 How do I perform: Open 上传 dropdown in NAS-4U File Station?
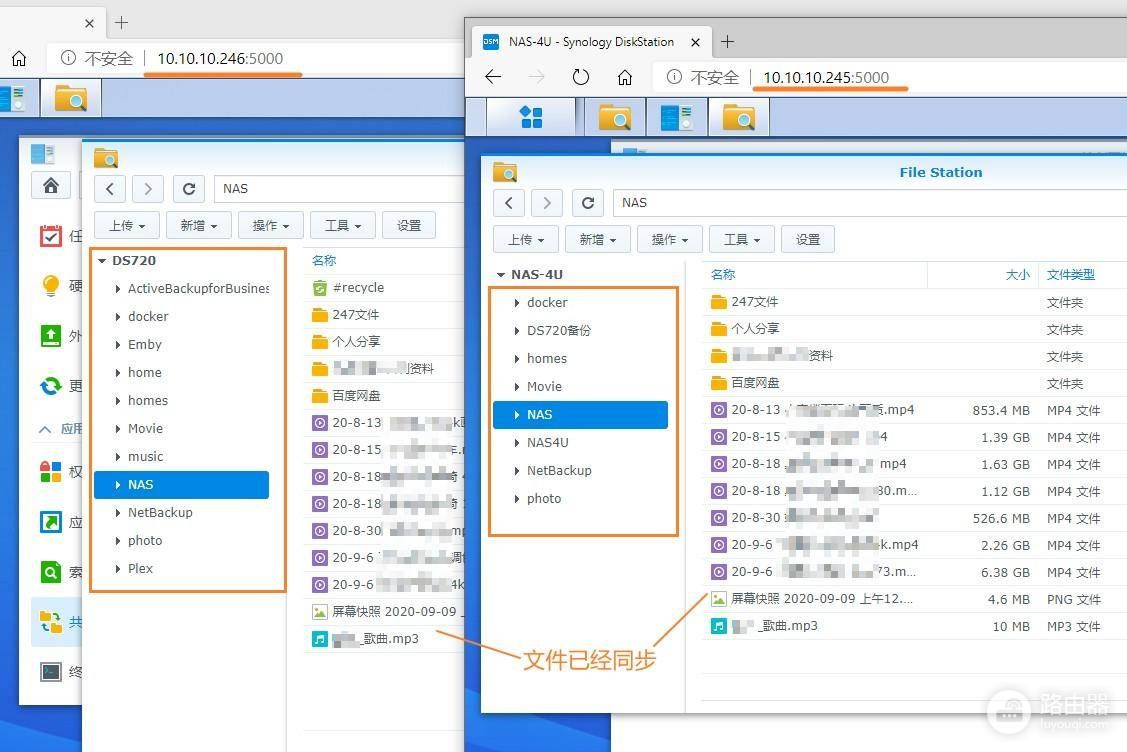click(524, 239)
